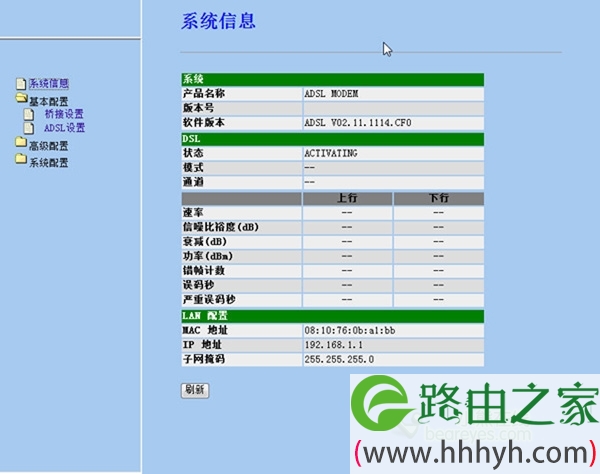Select the software version value ADSL V02.11.1114.CF0
The image size is (600, 474).
358,123
